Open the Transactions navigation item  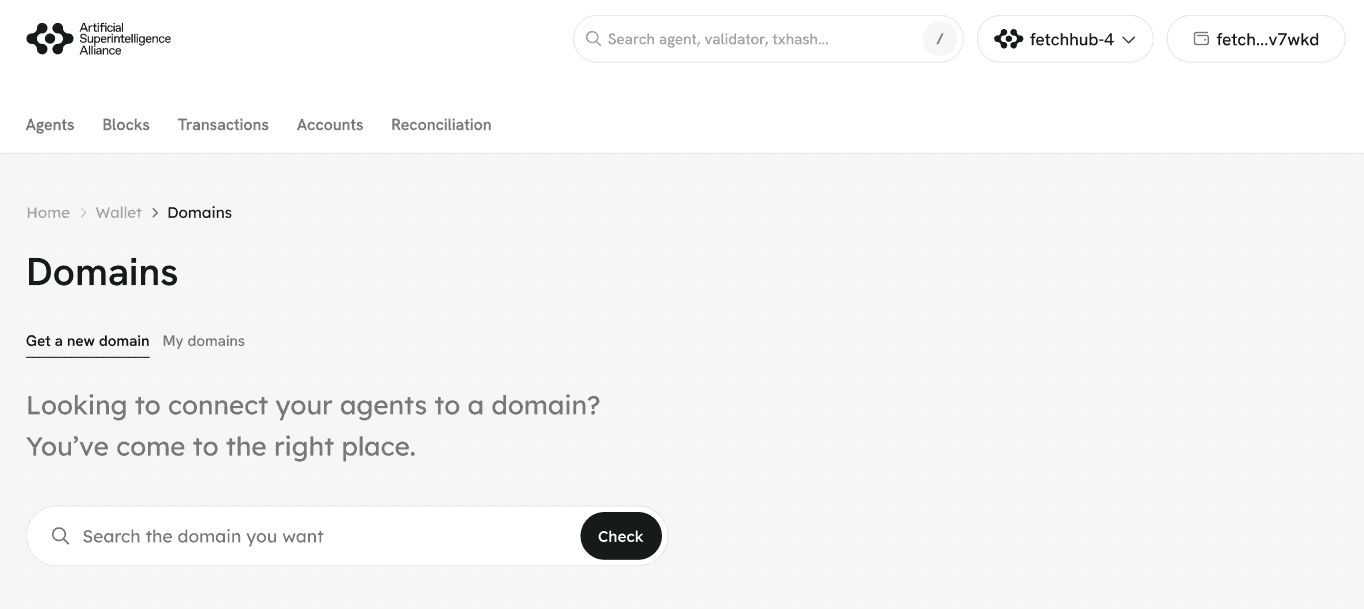click(x=223, y=125)
